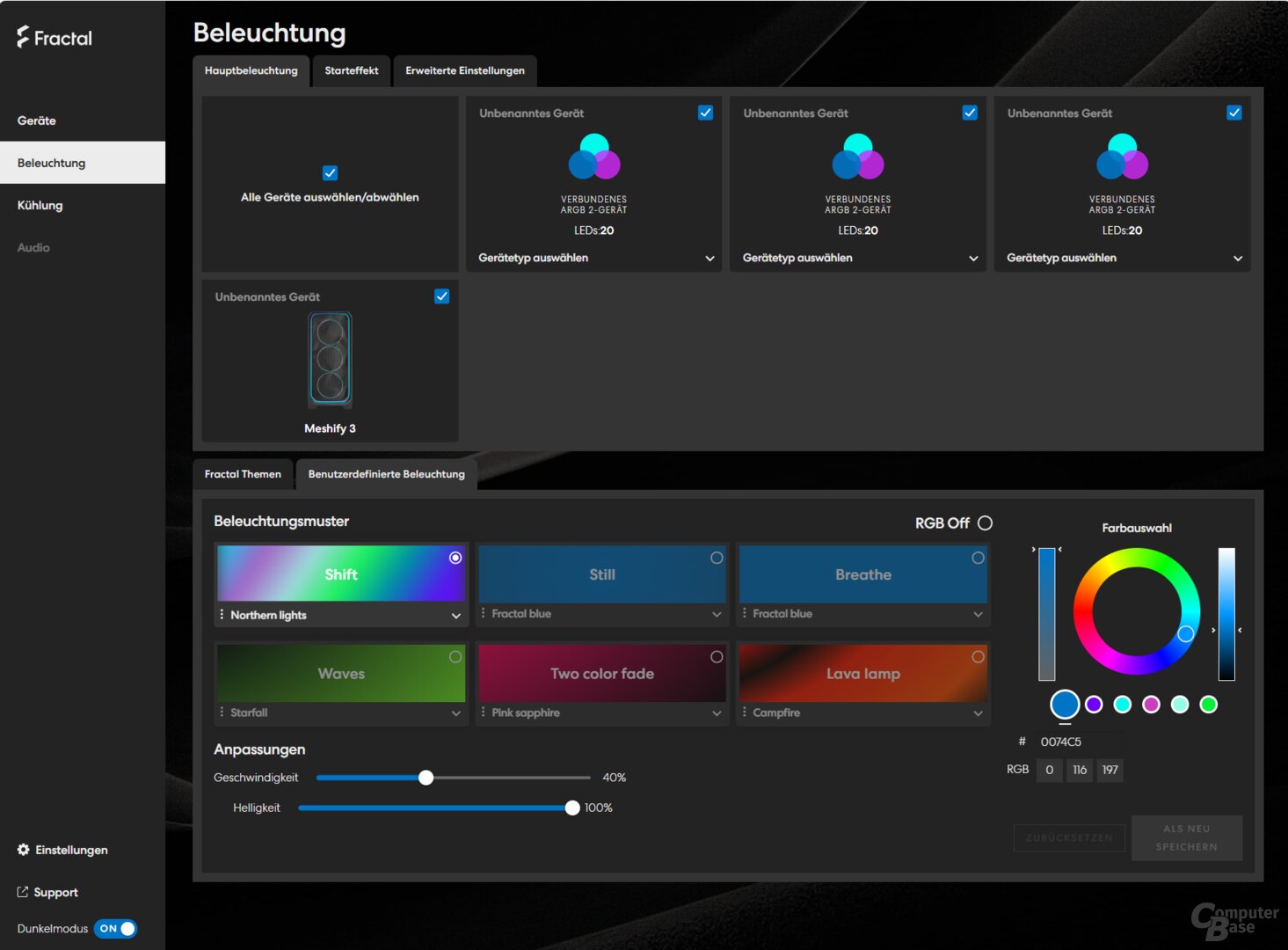Screen dimensions: 1288x950
Task: Open the Audio section
Action: pos(33,247)
